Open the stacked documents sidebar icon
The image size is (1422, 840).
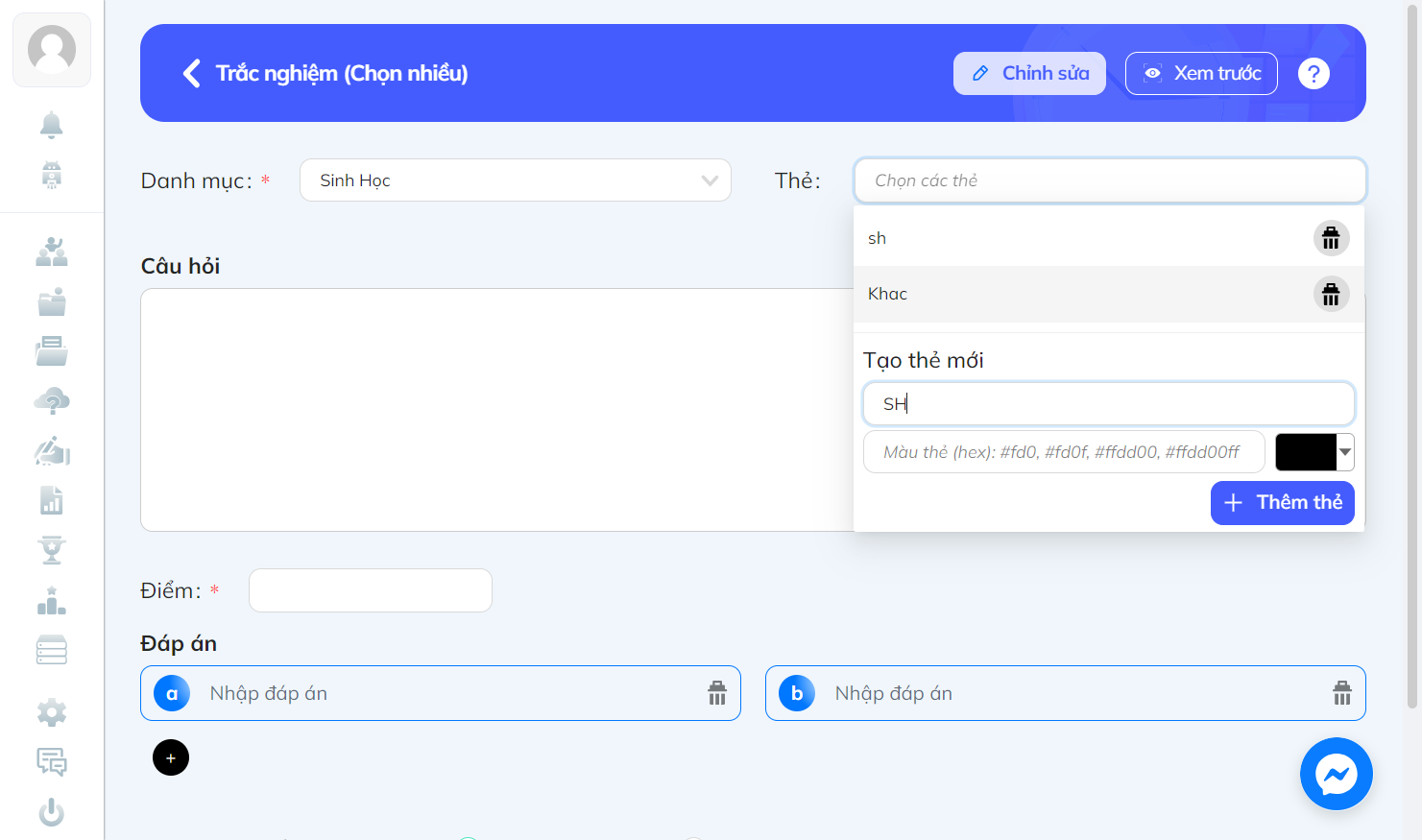[x=52, y=351]
